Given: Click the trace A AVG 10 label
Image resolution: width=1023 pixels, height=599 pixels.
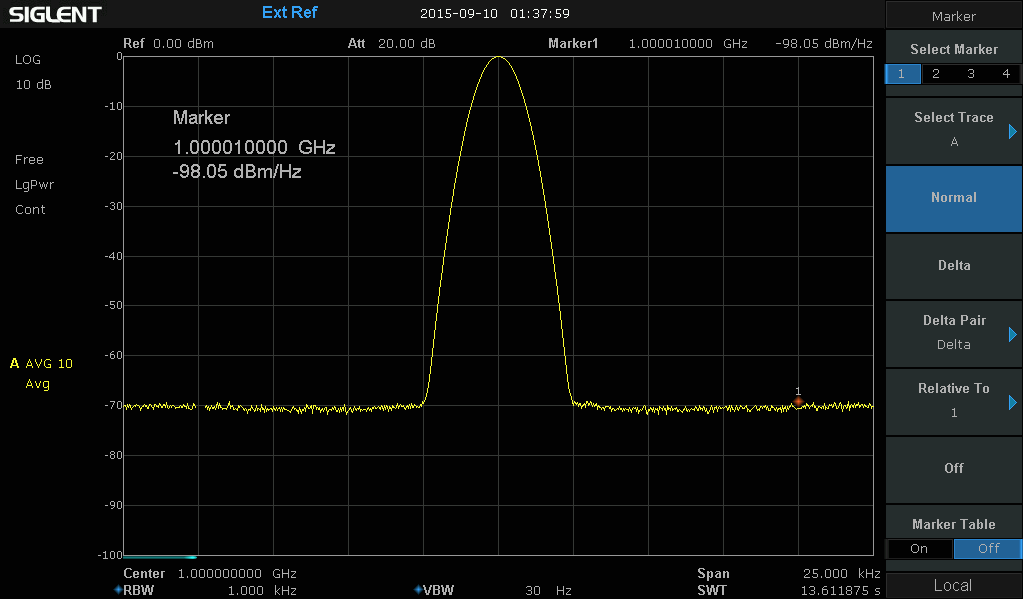Looking at the screenshot, I should pos(42,363).
